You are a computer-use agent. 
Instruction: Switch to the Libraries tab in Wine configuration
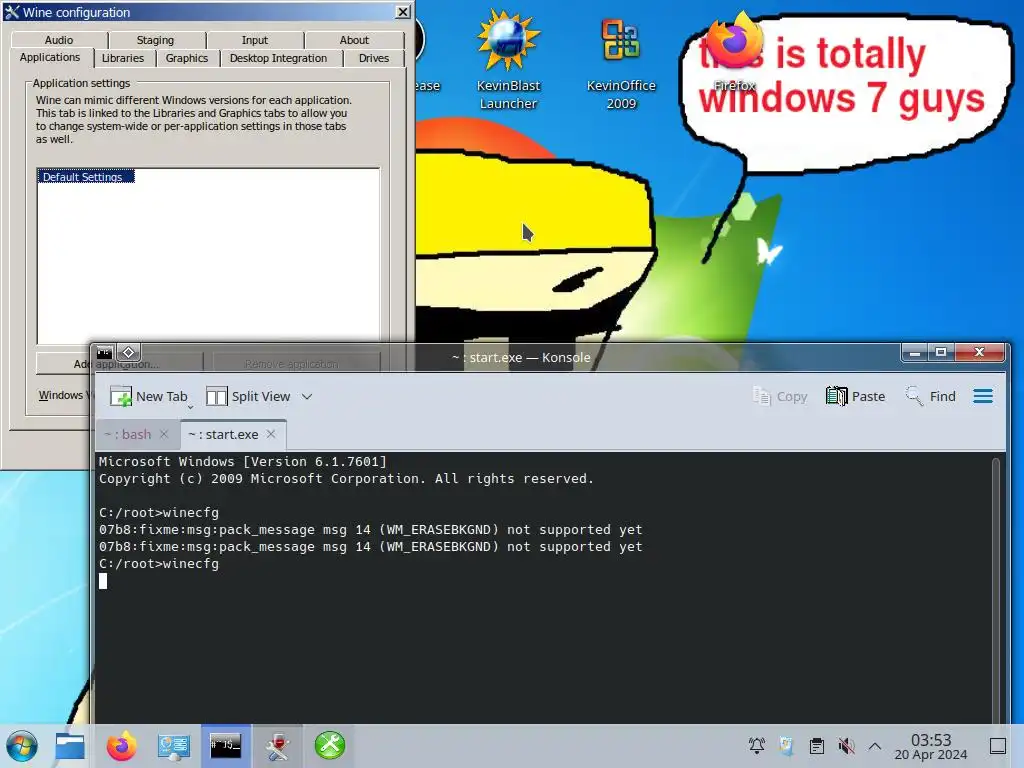[123, 58]
